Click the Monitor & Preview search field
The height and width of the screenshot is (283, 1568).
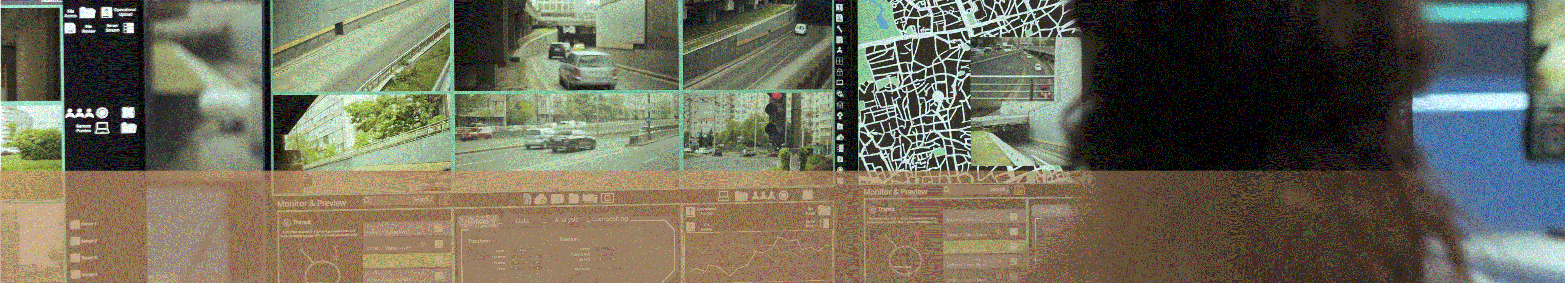pyautogui.click(x=399, y=200)
